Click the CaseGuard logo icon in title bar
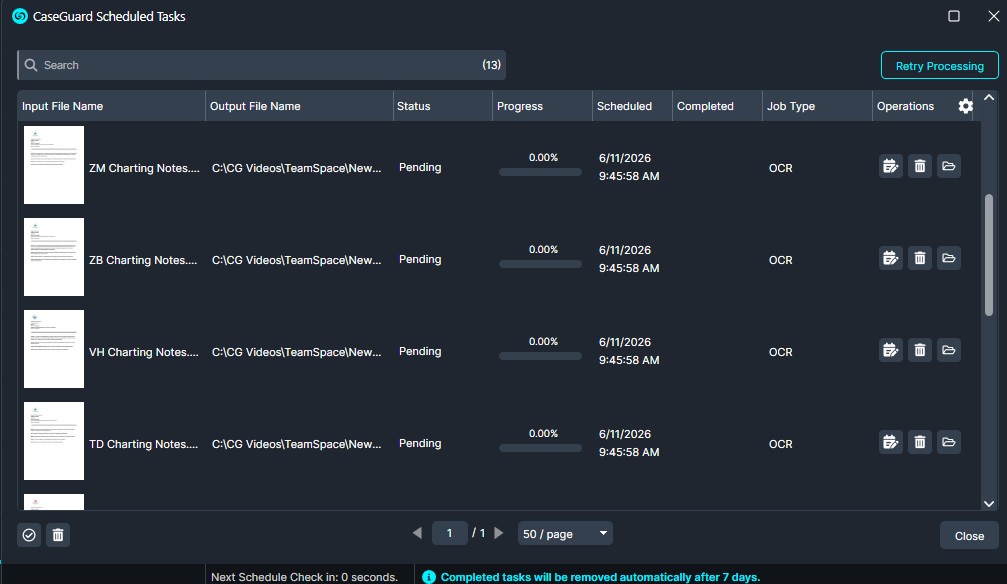Screen dimensions: 1007x584 coord(20,16)
